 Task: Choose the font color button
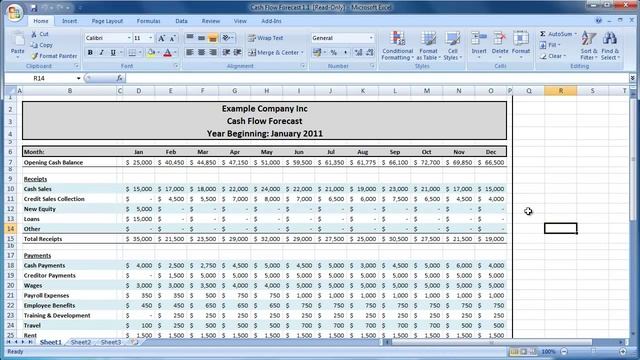point(167,53)
